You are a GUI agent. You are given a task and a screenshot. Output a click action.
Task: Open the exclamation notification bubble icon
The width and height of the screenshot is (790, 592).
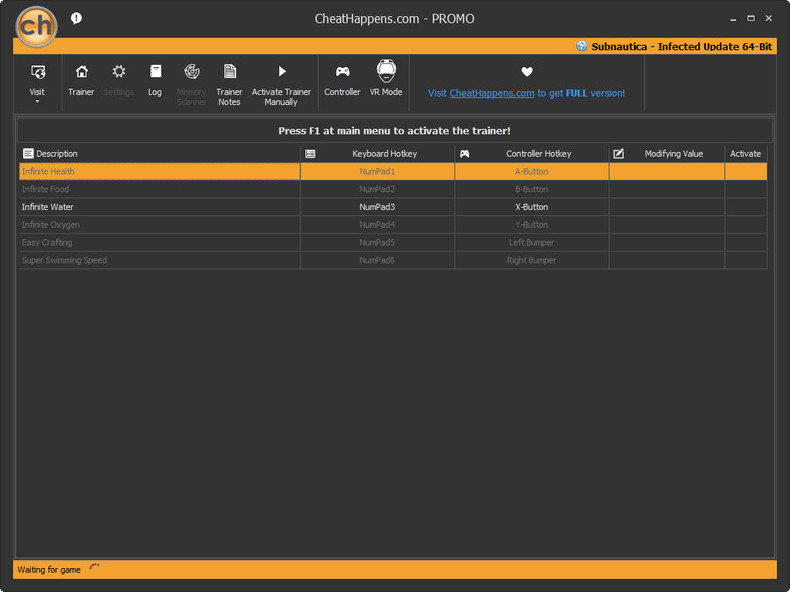[x=76, y=19]
